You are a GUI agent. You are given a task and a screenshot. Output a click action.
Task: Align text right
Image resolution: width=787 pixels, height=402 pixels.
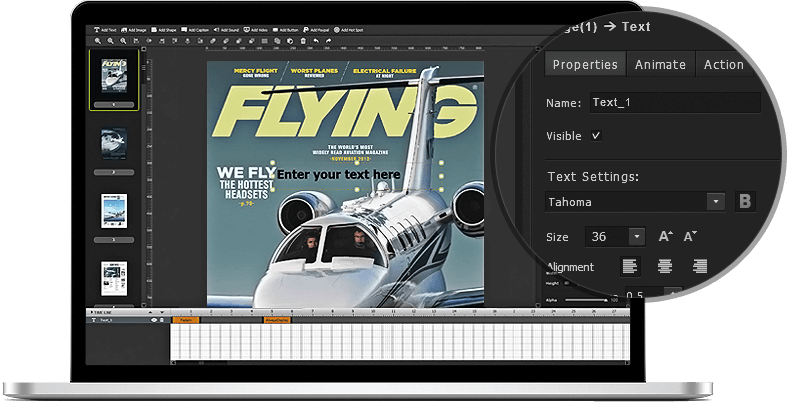(x=700, y=266)
